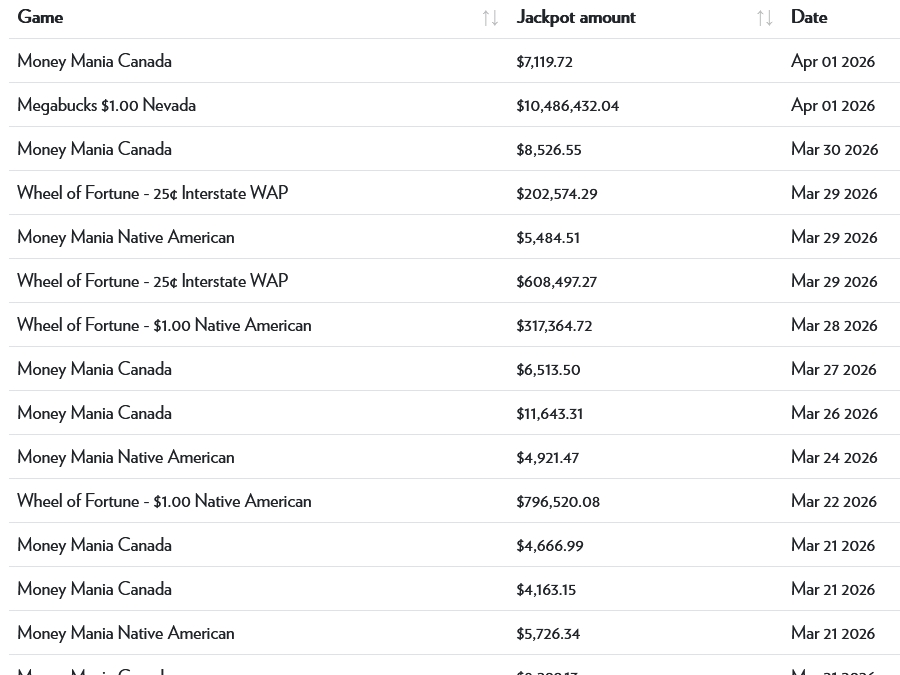Select the Game column header label
The height and width of the screenshot is (675, 900).
(x=40, y=17)
